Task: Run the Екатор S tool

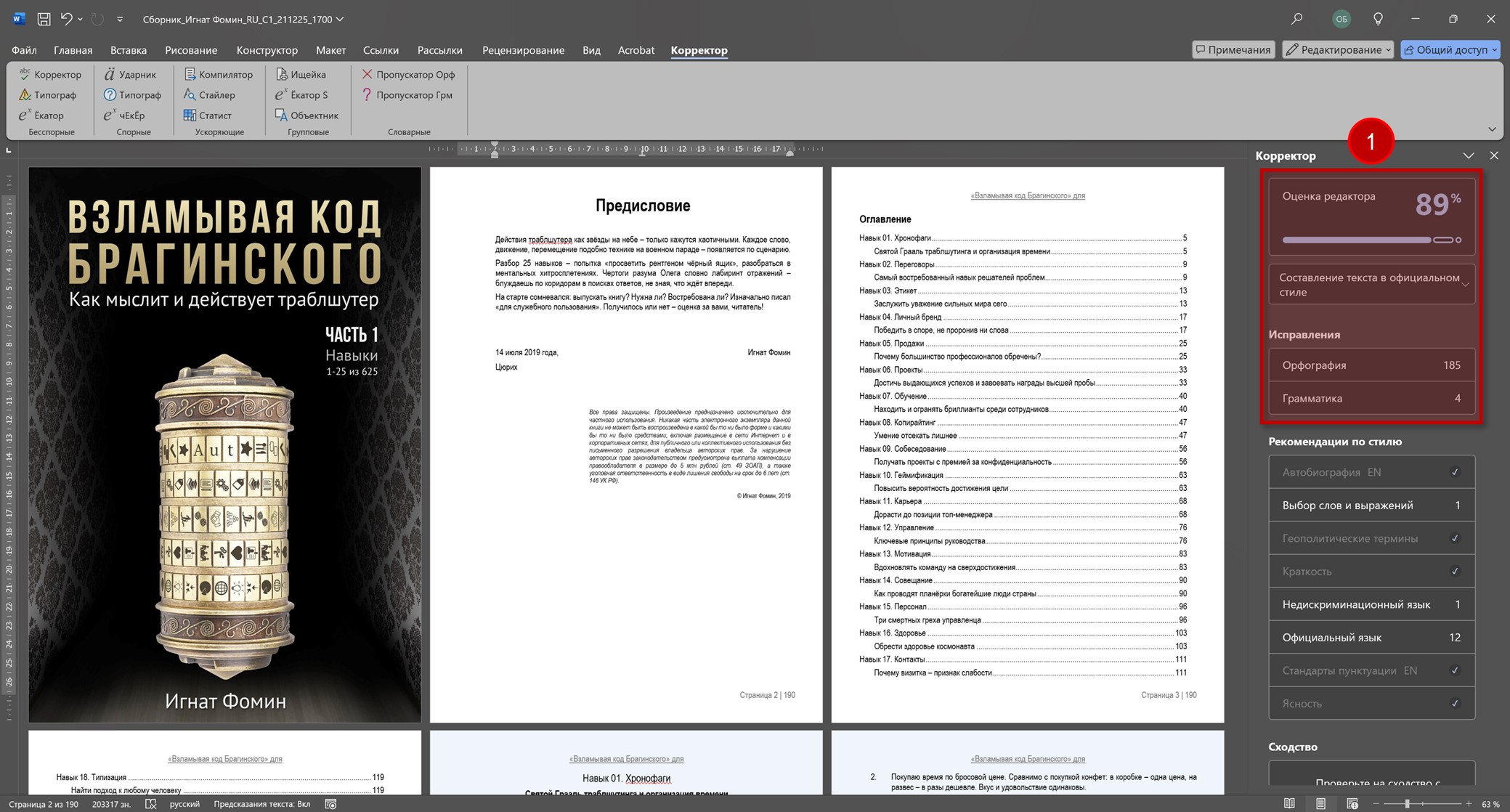Action: pyautogui.click(x=301, y=94)
